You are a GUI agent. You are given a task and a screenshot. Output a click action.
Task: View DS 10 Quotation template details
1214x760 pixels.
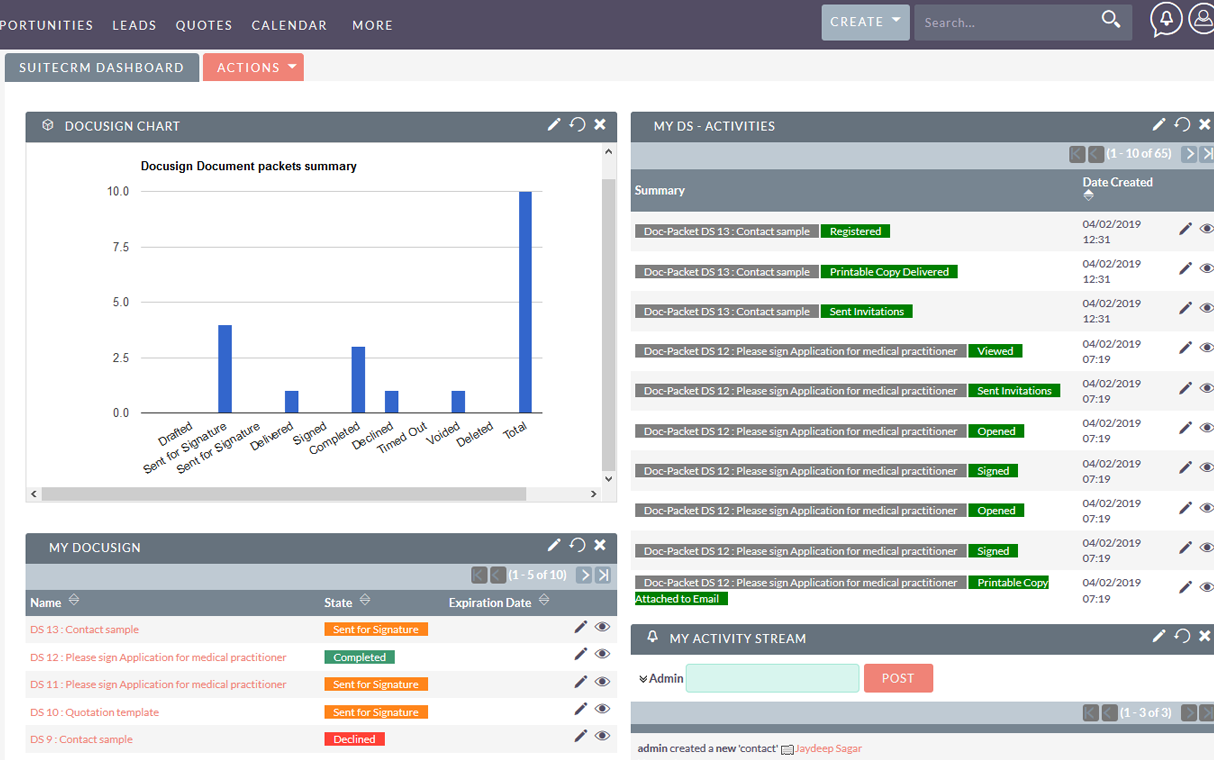pyautogui.click(x=602, y=709)
